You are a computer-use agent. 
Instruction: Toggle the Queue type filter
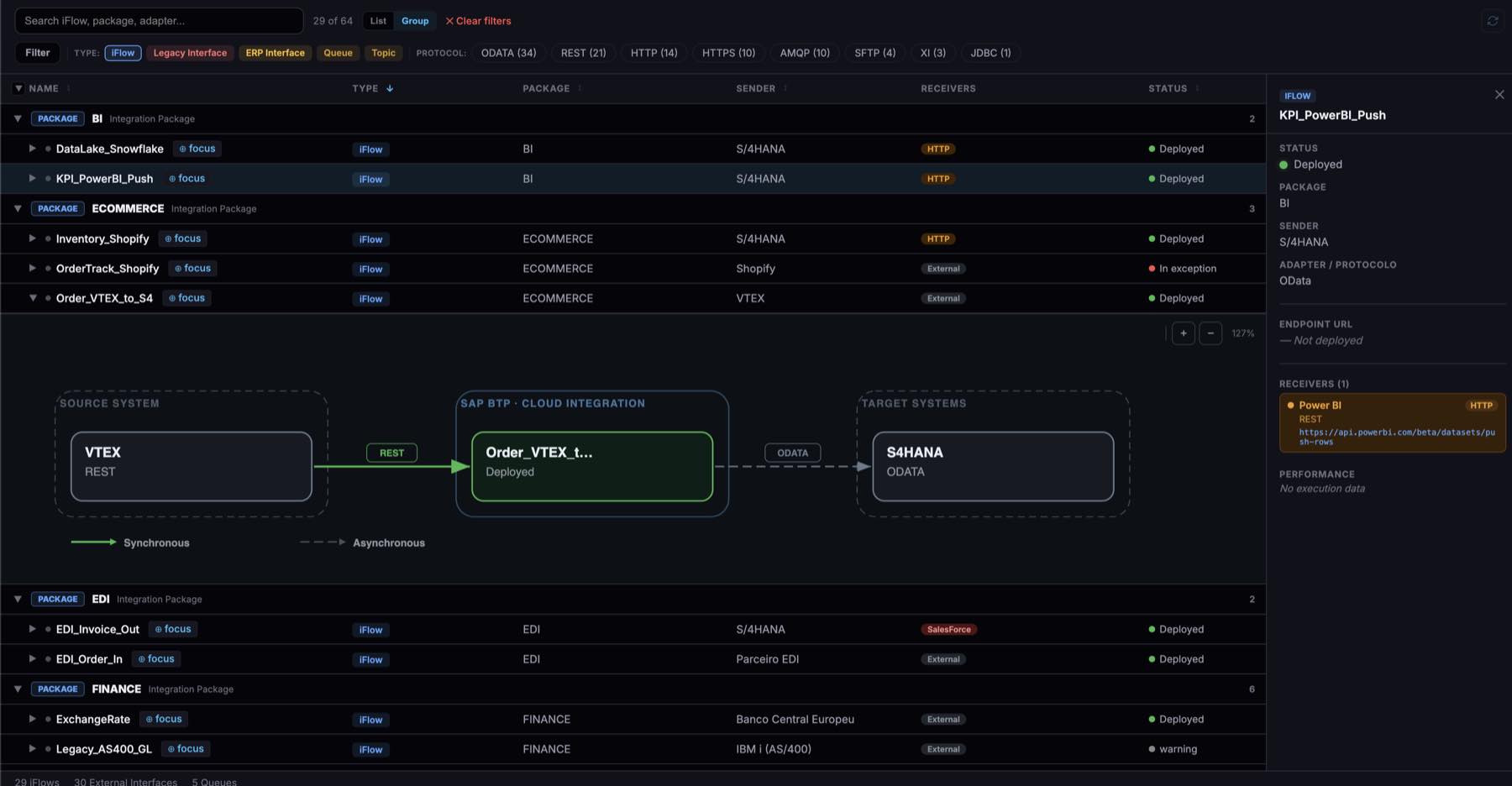338,53
